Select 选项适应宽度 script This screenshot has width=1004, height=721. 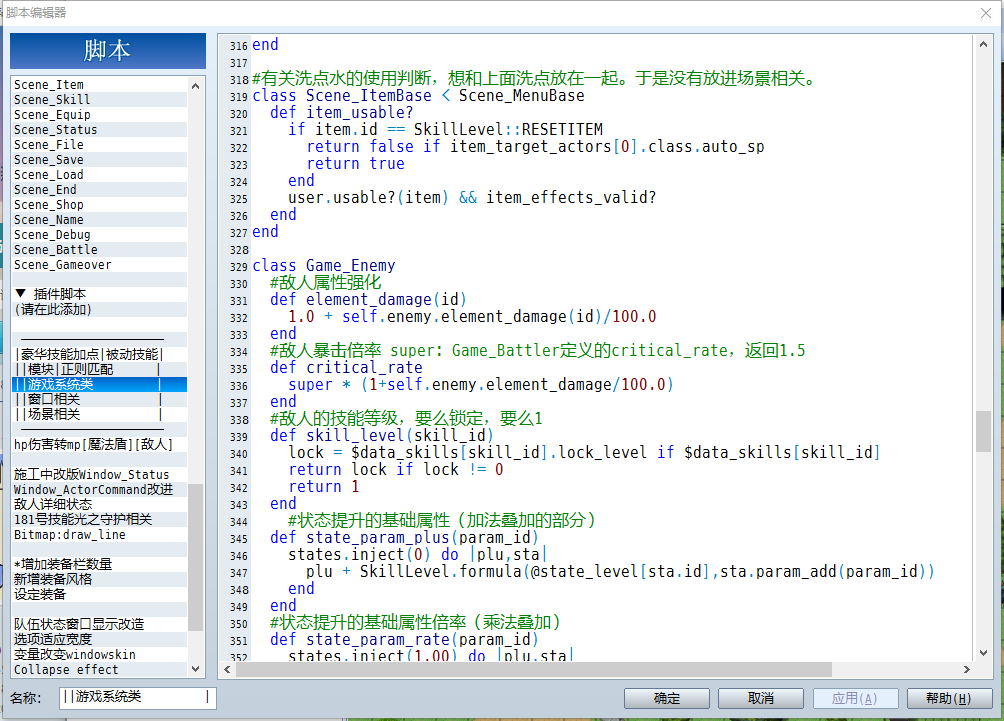click(x=99, y=639)
